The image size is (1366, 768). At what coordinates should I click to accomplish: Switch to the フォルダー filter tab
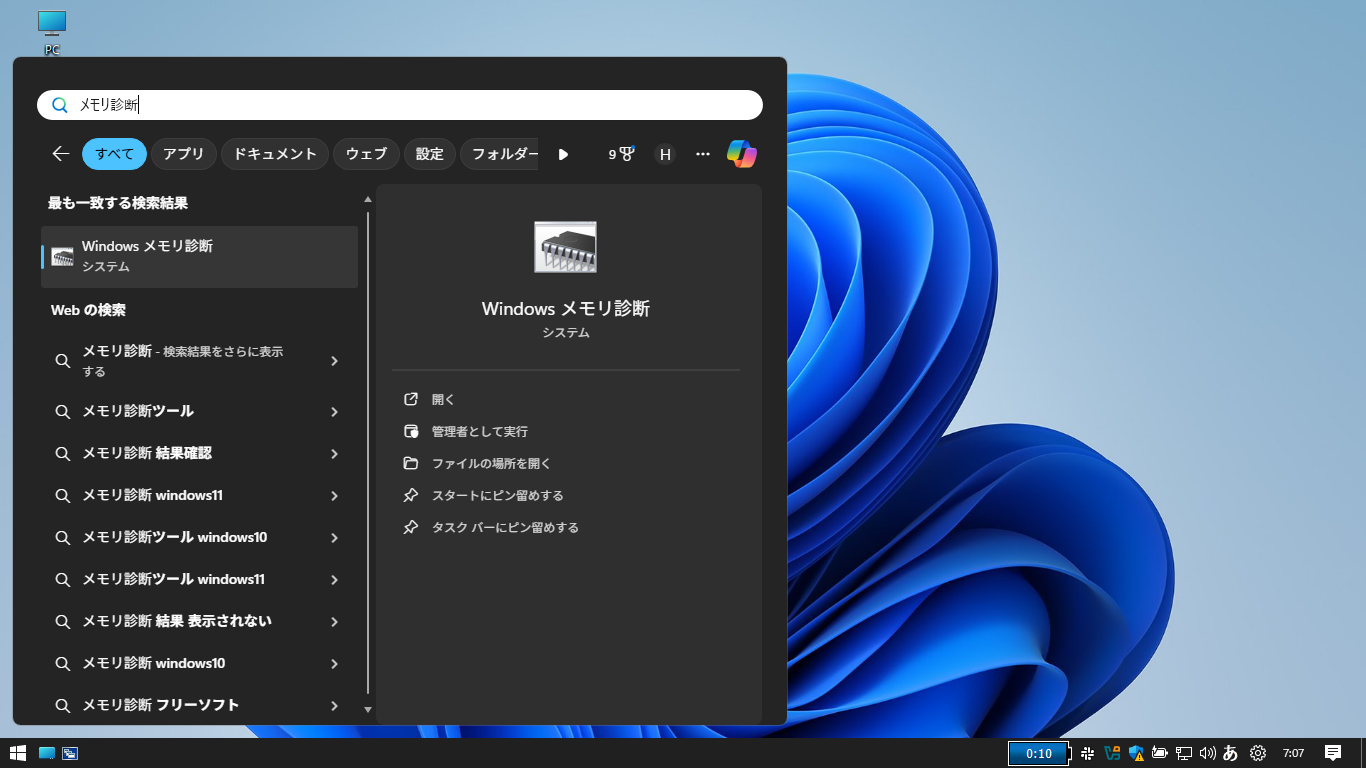click(x=500, y=154)
